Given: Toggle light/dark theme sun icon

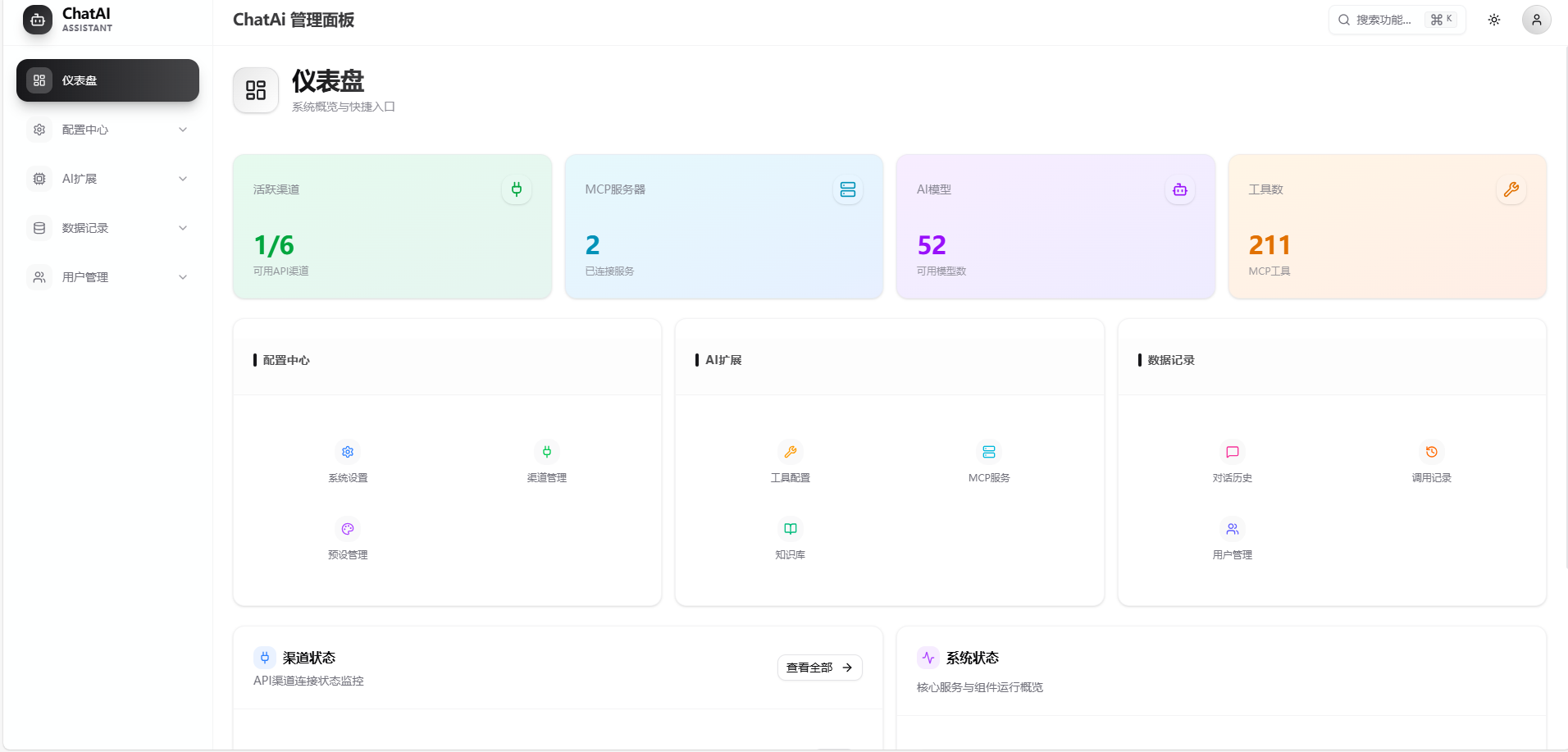Looking at the screenshot, I should click(1493, 20).
